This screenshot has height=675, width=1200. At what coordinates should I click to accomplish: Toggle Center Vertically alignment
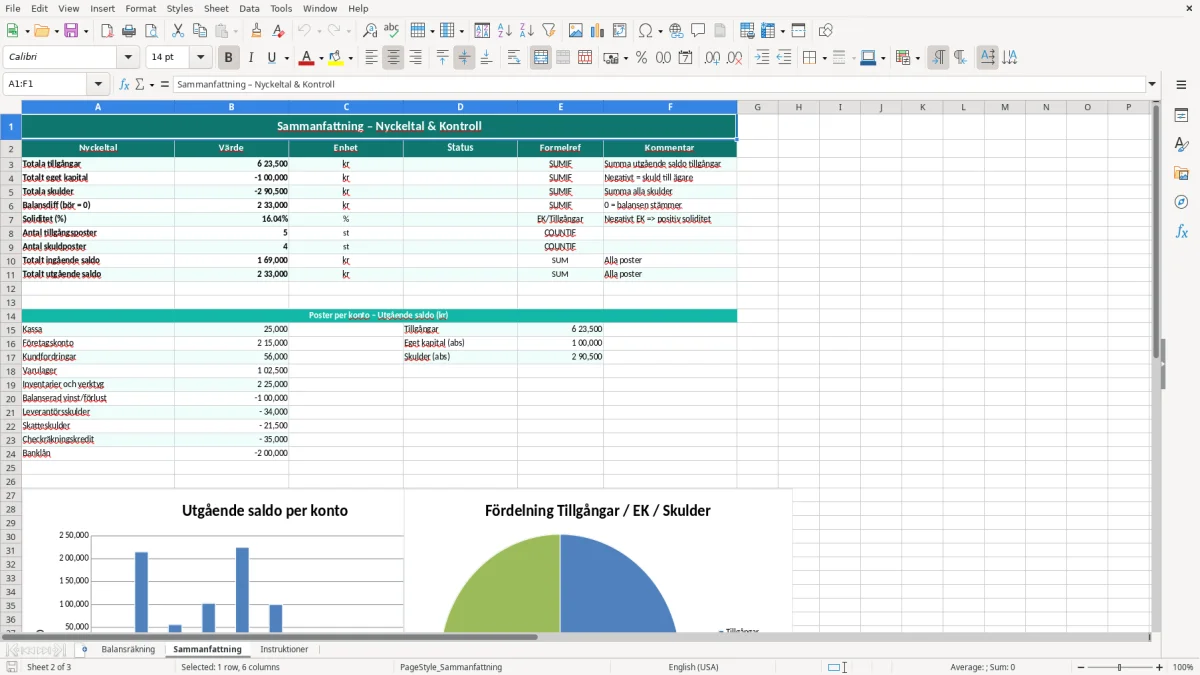[x=464, y=58]
